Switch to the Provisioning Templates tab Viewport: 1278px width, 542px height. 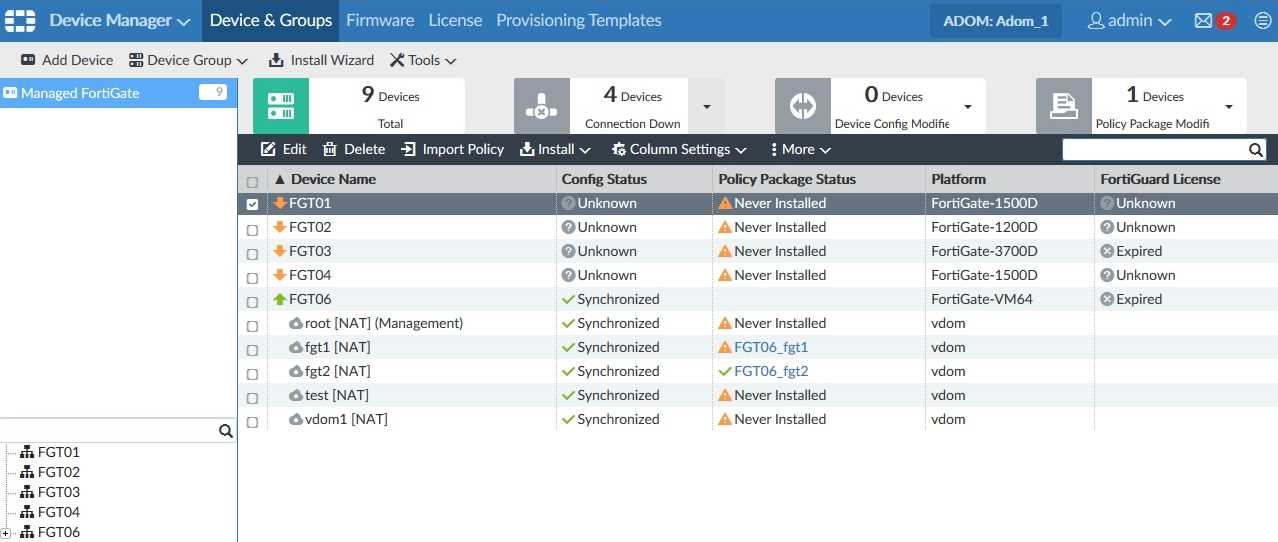coord(579,20)
